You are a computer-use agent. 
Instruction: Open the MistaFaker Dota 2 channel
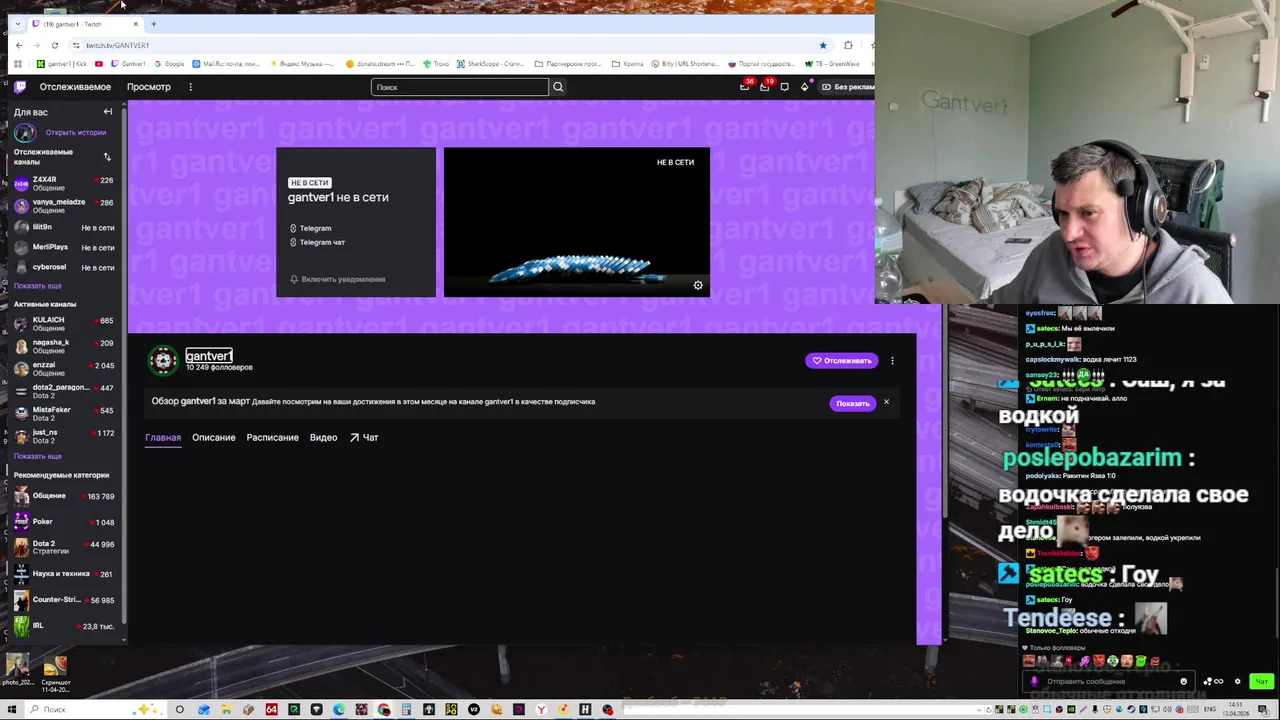(x=63, y=413)
